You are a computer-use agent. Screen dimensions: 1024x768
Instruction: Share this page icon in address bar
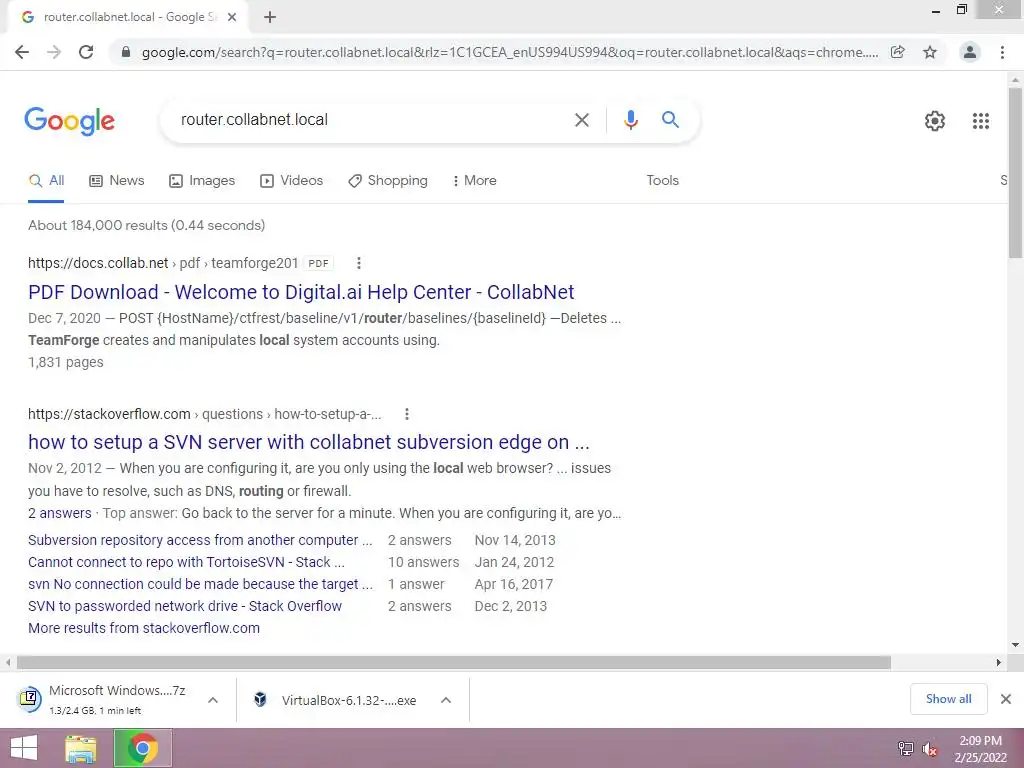tap(898, 52)
